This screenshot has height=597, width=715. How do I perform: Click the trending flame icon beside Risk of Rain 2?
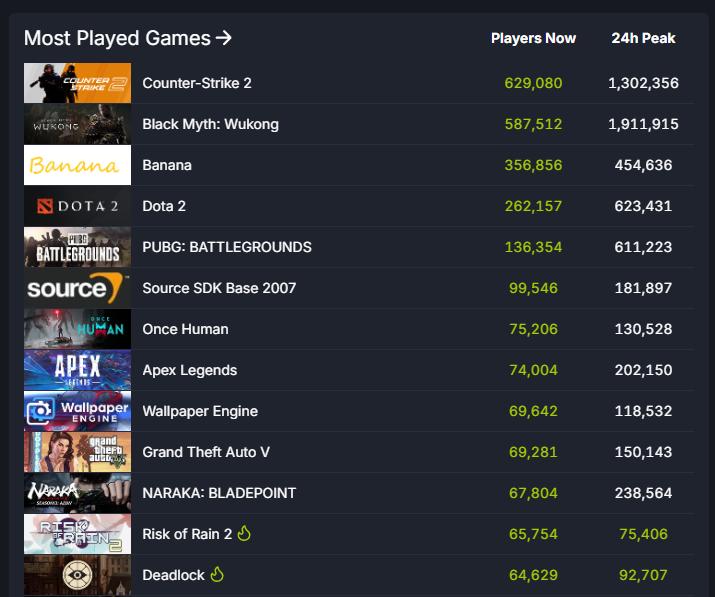click(x=244, y=533)
